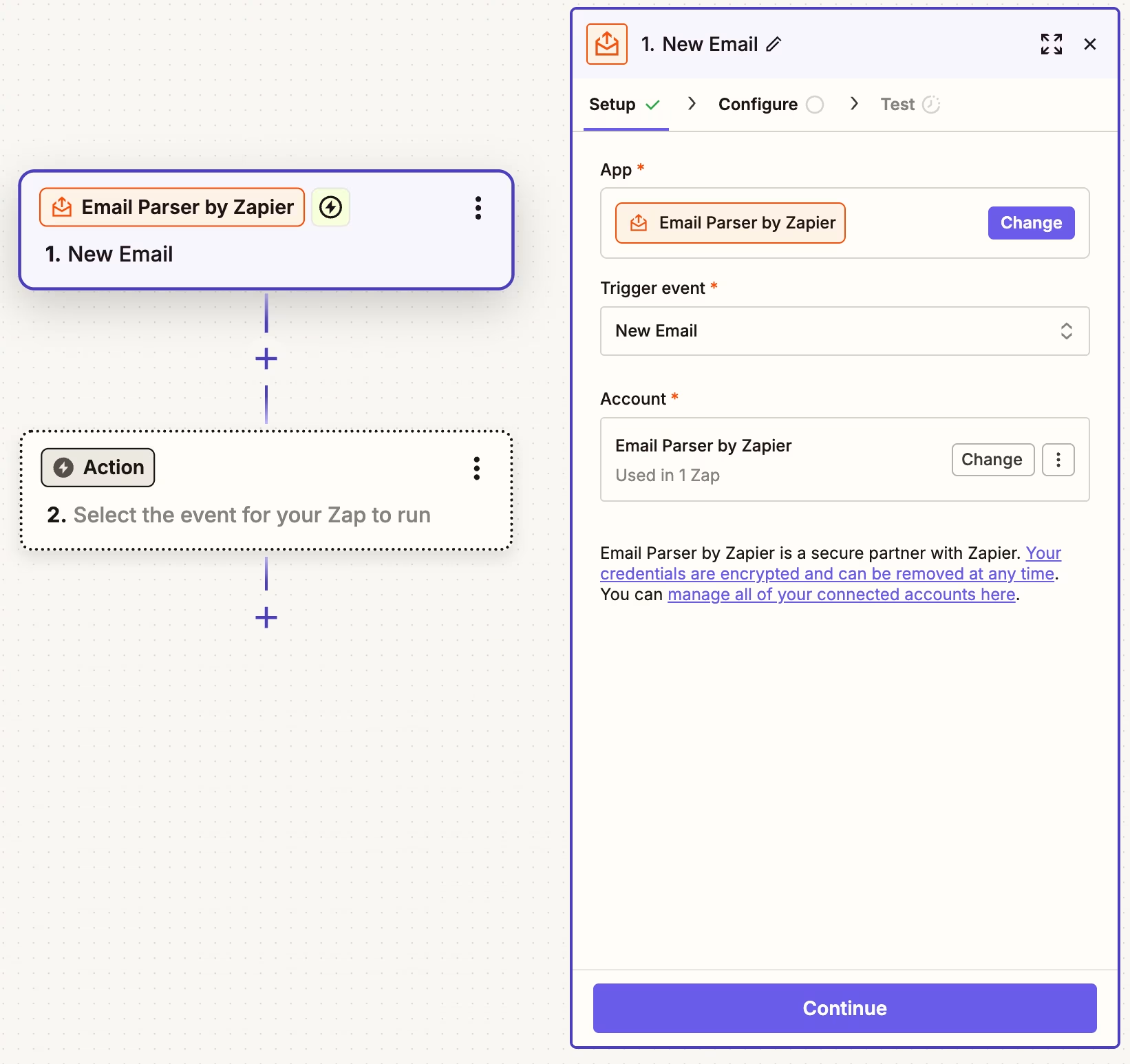Image resolution: width=1130 pixels, height=1064 pixels.
Task: Switch to the Configure tab
Action: point(771,105)
